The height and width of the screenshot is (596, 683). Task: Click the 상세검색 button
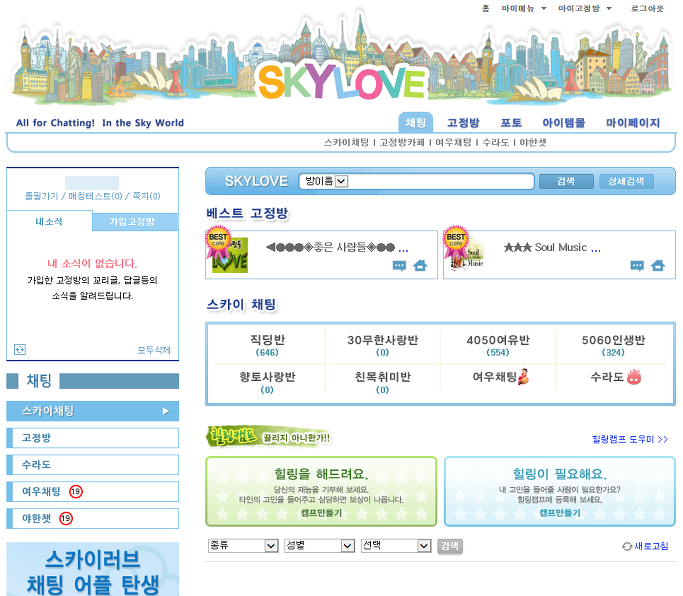[626, 181]
